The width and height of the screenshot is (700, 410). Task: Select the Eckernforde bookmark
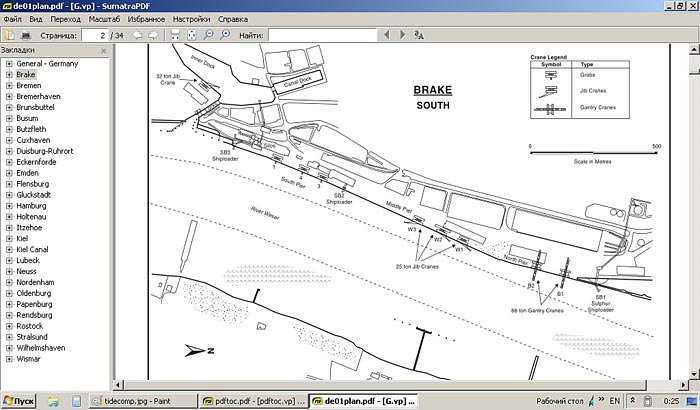36,162
